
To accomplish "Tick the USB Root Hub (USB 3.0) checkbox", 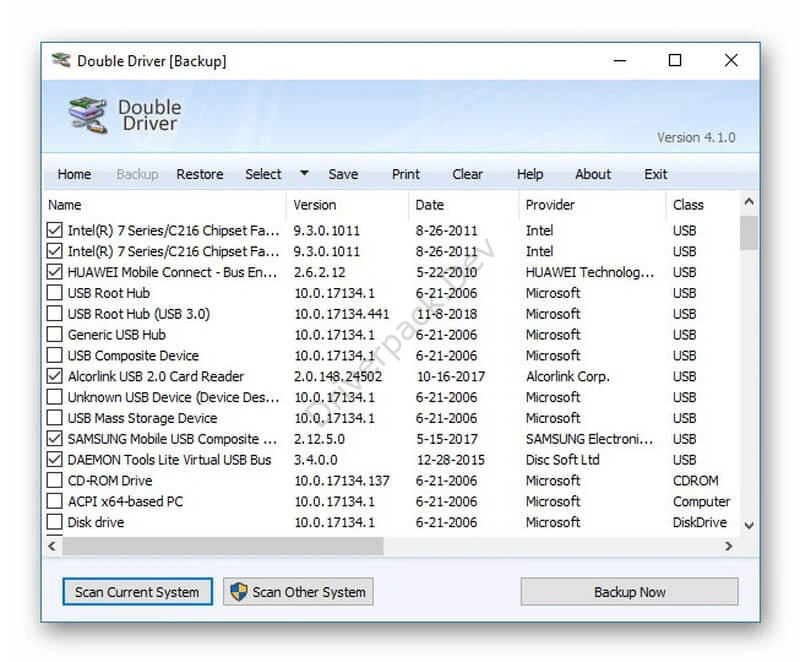I will click(x=55, y=314).
